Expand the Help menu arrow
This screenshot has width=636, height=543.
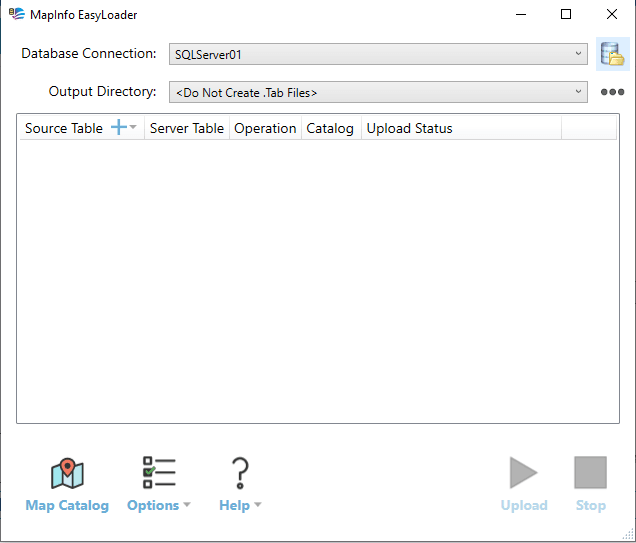pyautogui.click(x=258, y=506)
